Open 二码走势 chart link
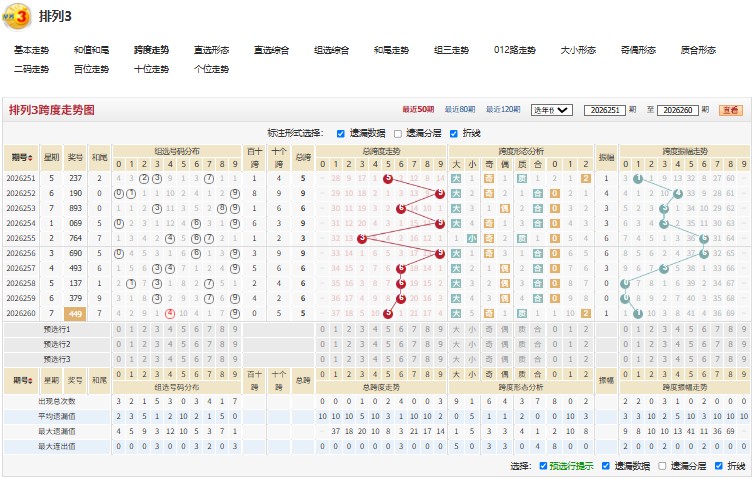 31,69
